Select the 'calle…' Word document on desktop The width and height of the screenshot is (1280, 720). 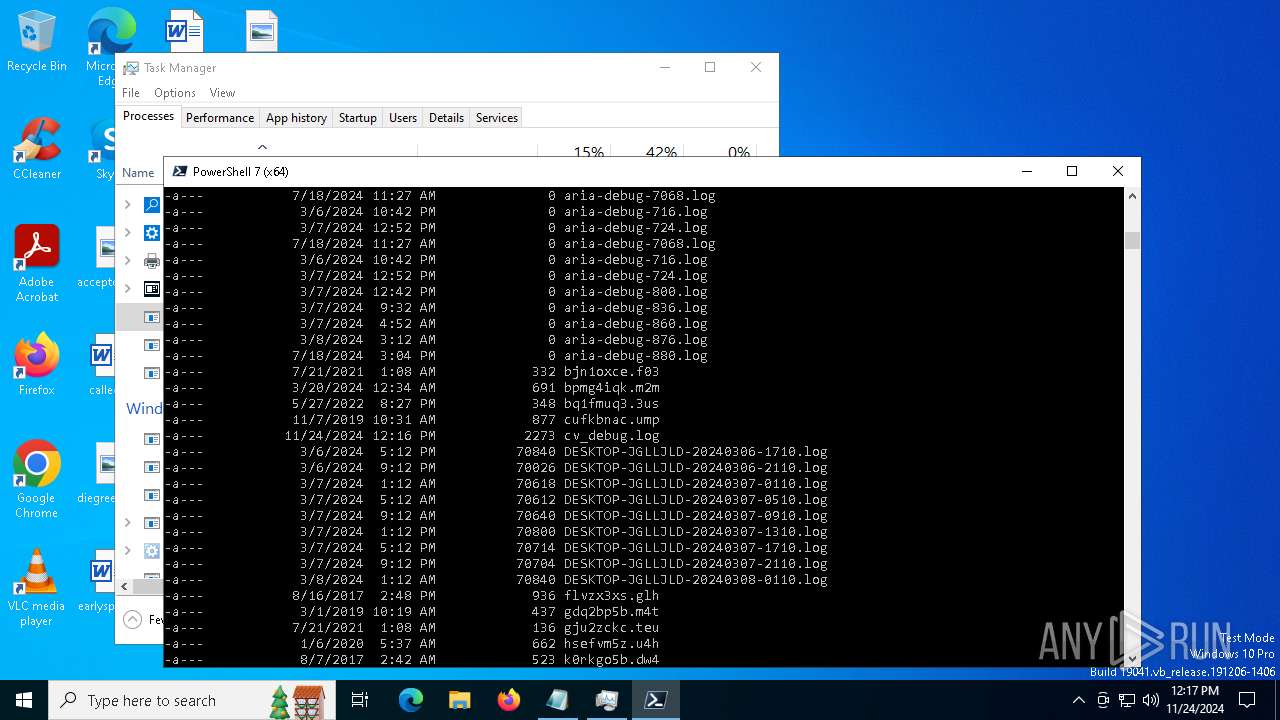pos(101,364)
